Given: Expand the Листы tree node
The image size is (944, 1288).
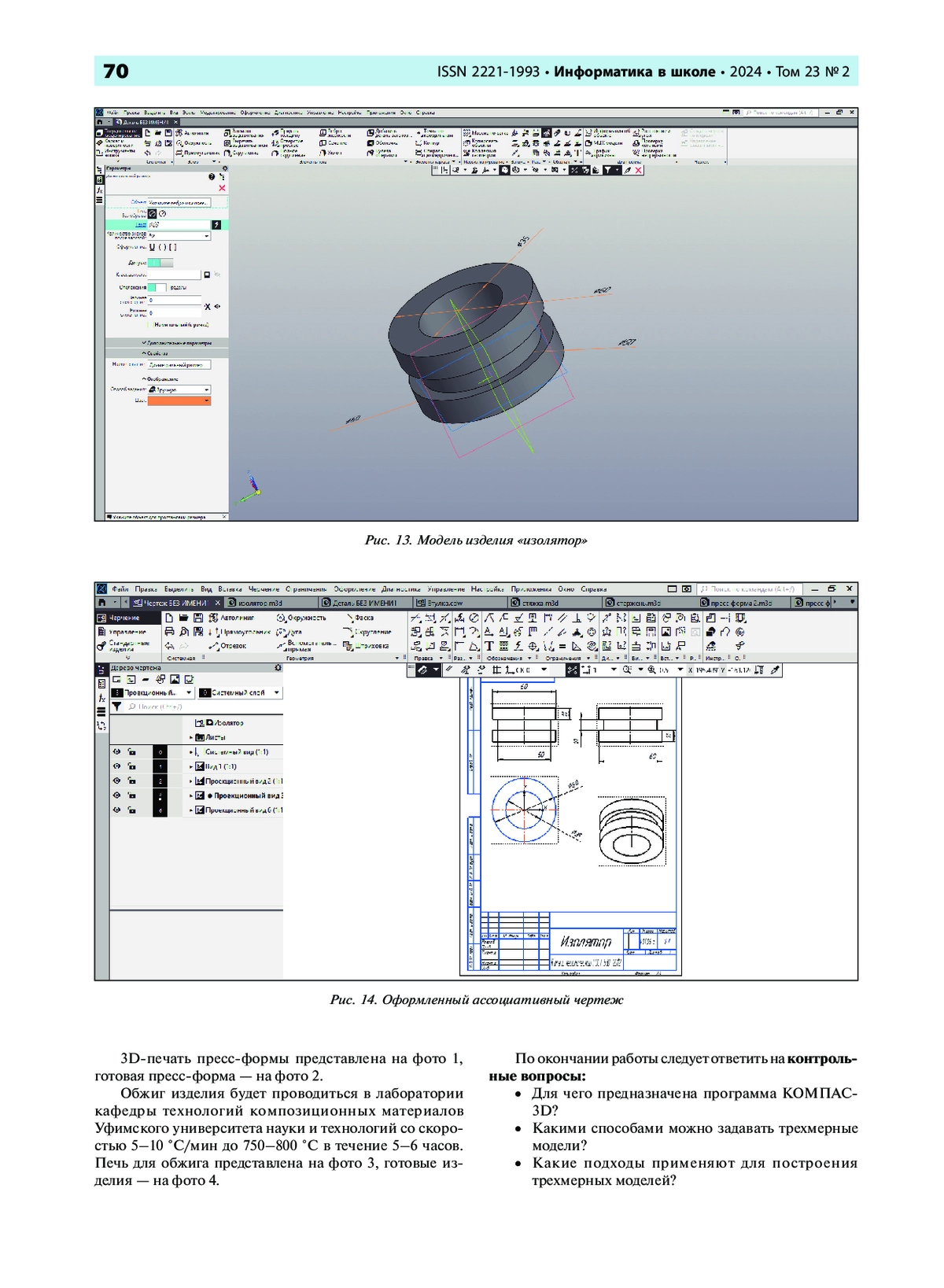Looking at the screenshot, I should point(191,738).
